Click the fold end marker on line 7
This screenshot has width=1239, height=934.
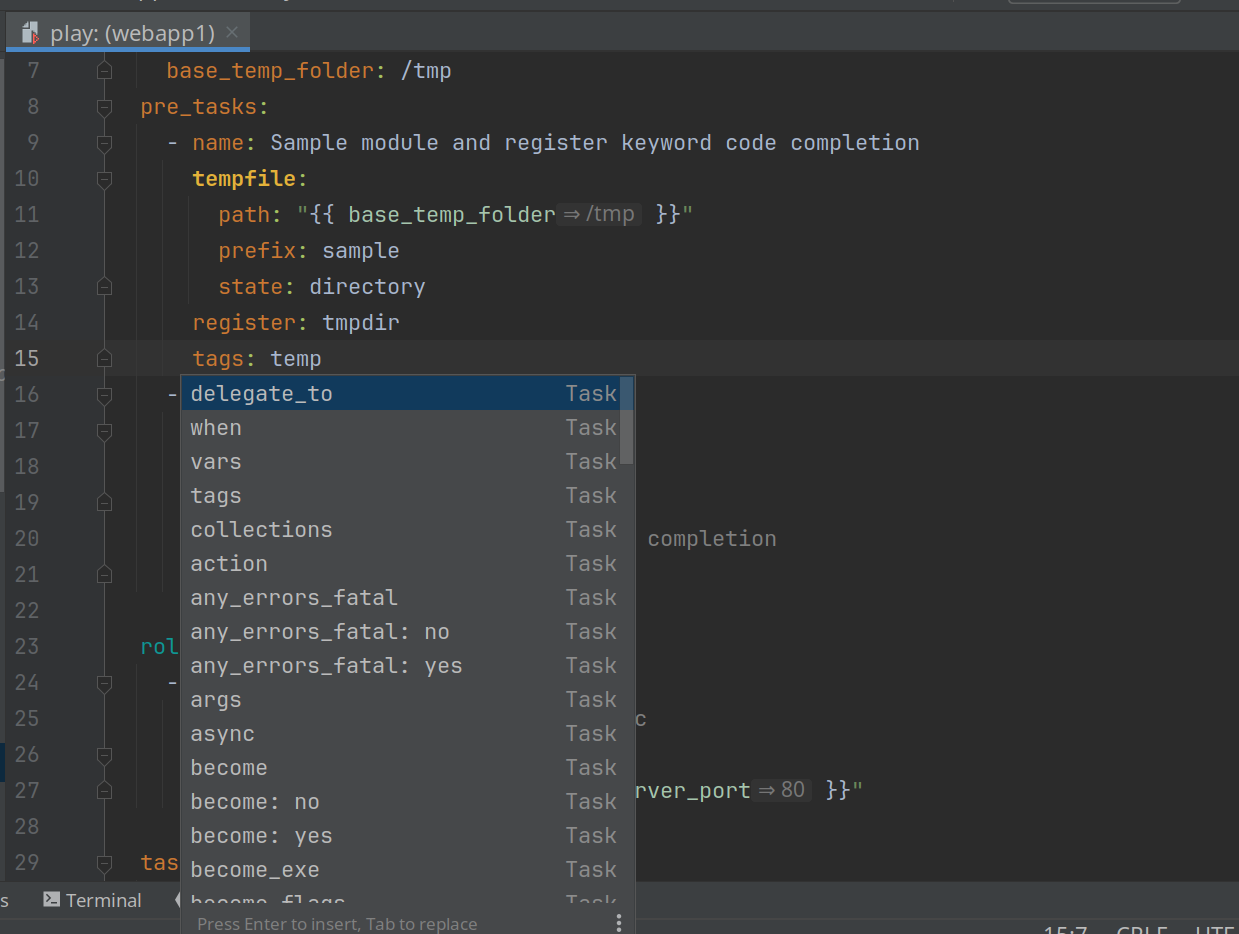pos(104,71)
